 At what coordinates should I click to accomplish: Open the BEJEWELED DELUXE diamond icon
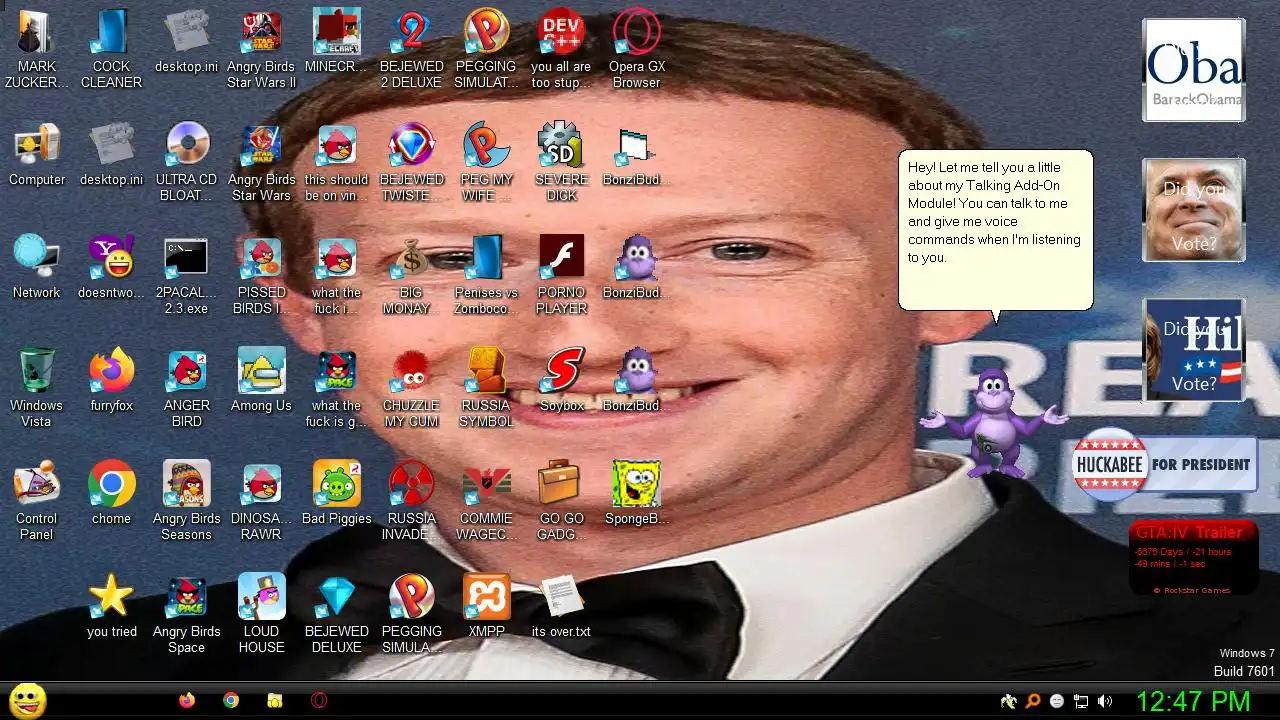coord(336,615)
